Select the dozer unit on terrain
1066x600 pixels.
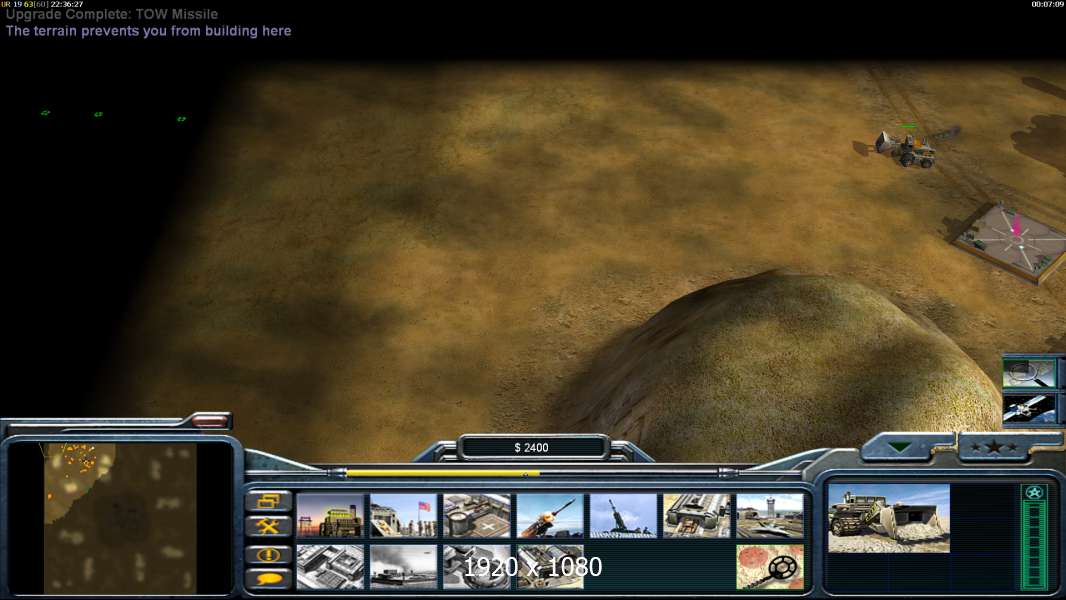[x=906, y=148]
